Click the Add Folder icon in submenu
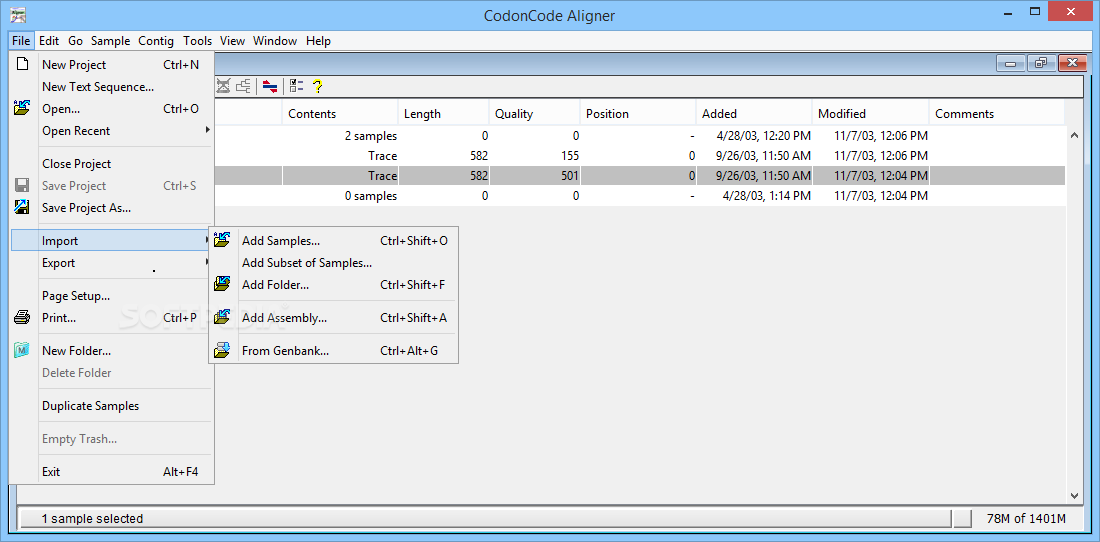The width and height of the screenshot is (1100, 542). (x=222, y=285)
